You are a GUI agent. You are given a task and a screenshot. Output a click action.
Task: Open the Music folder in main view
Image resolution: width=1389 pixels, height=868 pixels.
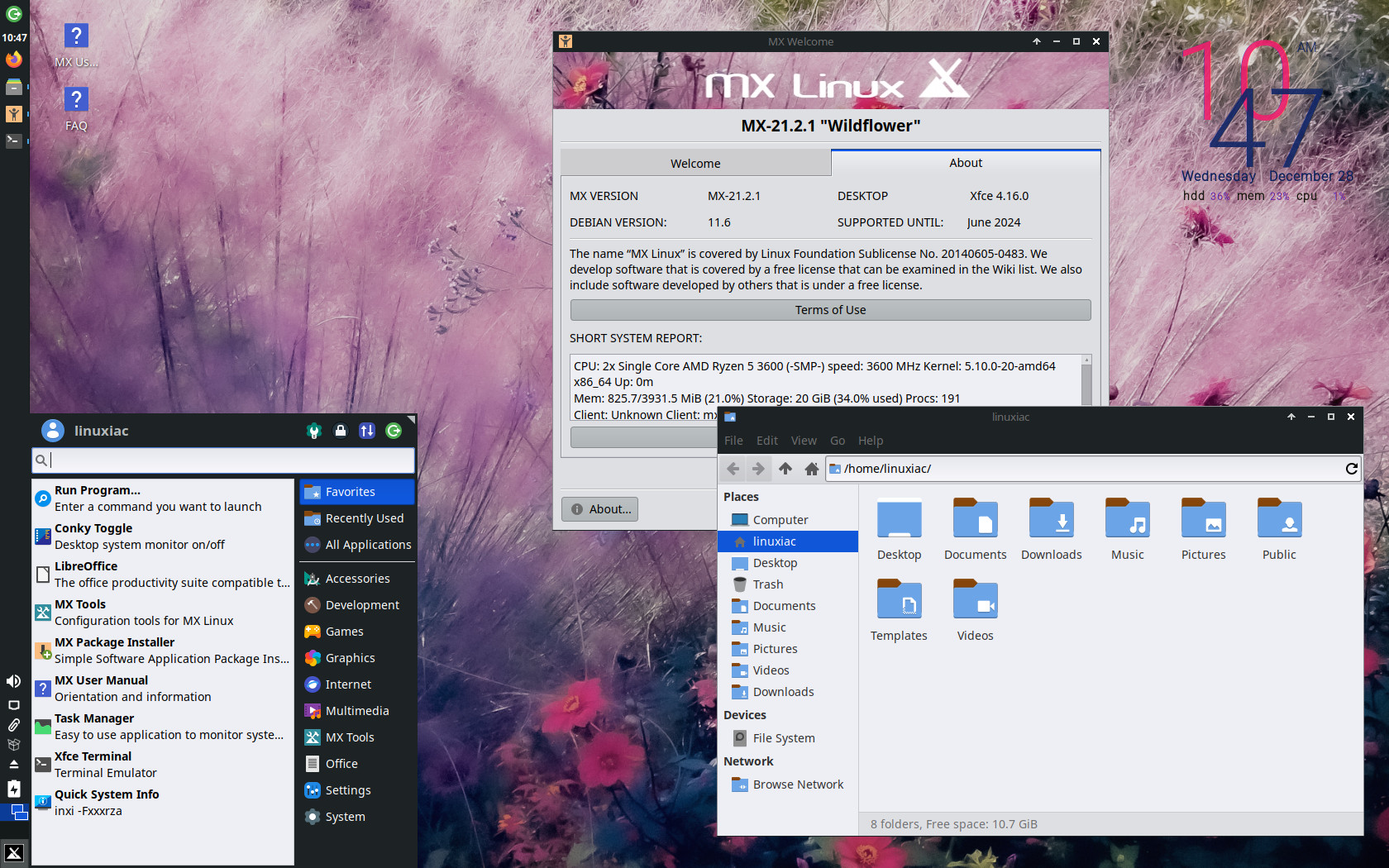point(1128,529)
